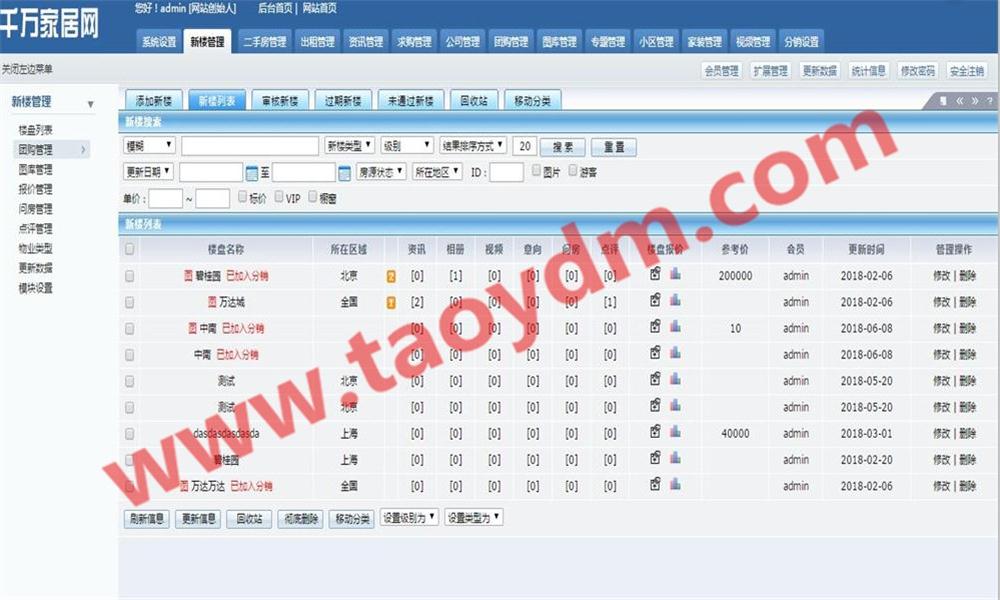Select 报价管理 in left sidebar

pyautogui.click(x=36, y=189)
